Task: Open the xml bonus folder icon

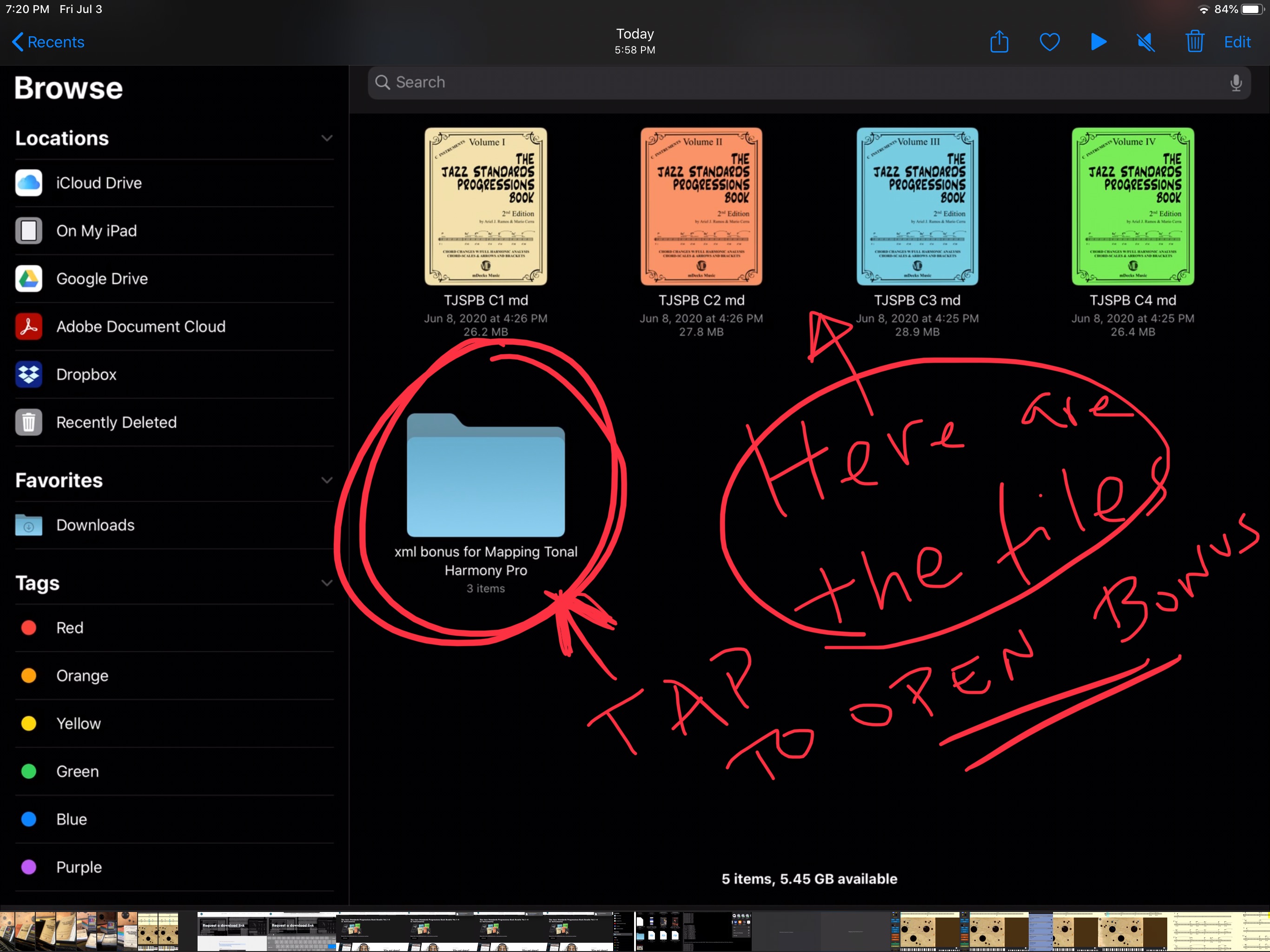Action: (486, 476)
